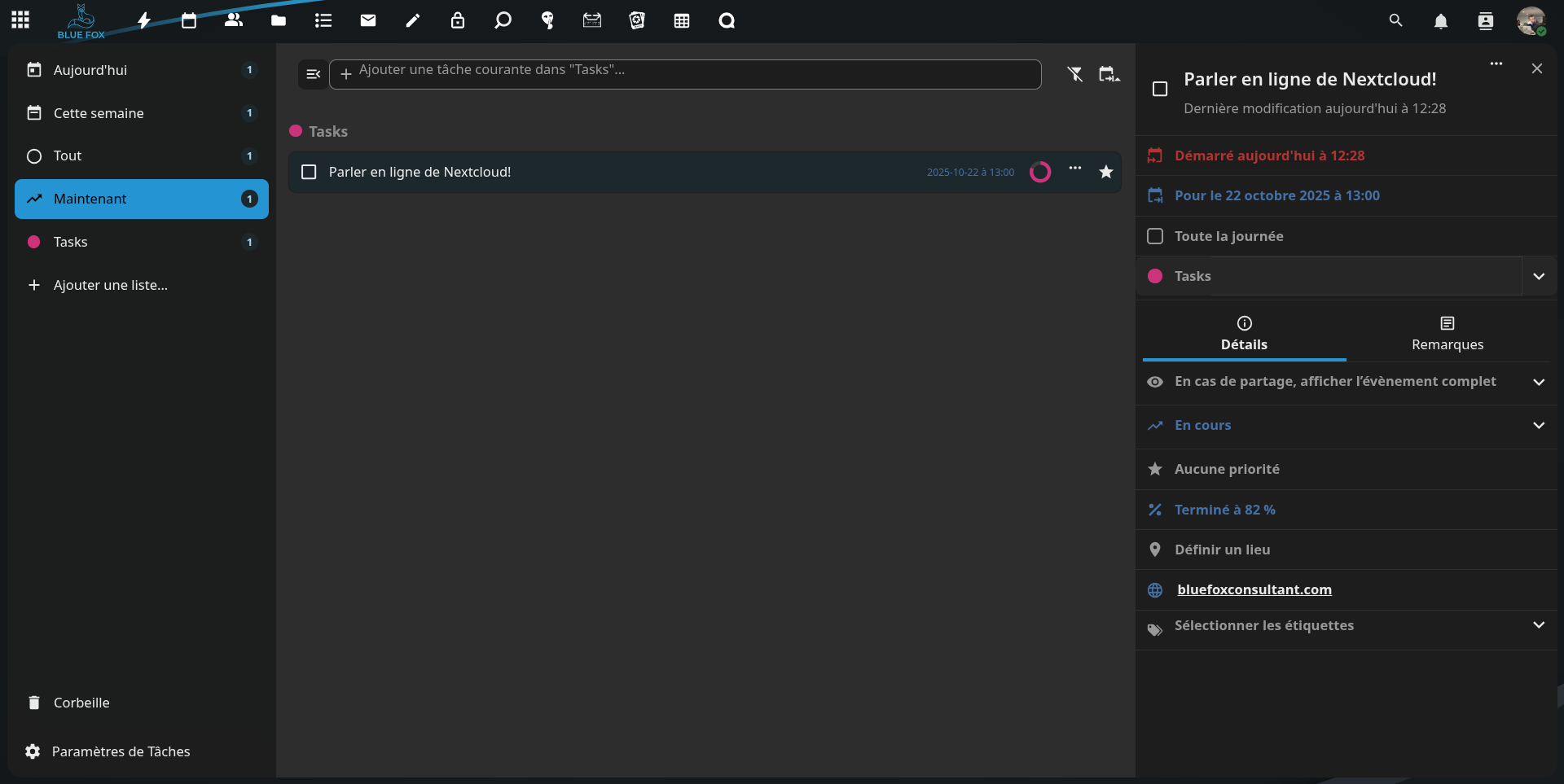Viewport: 1564px width, 784px height.
Task: Check the task checkbox in the list row
Action: (x=309, y=172)
